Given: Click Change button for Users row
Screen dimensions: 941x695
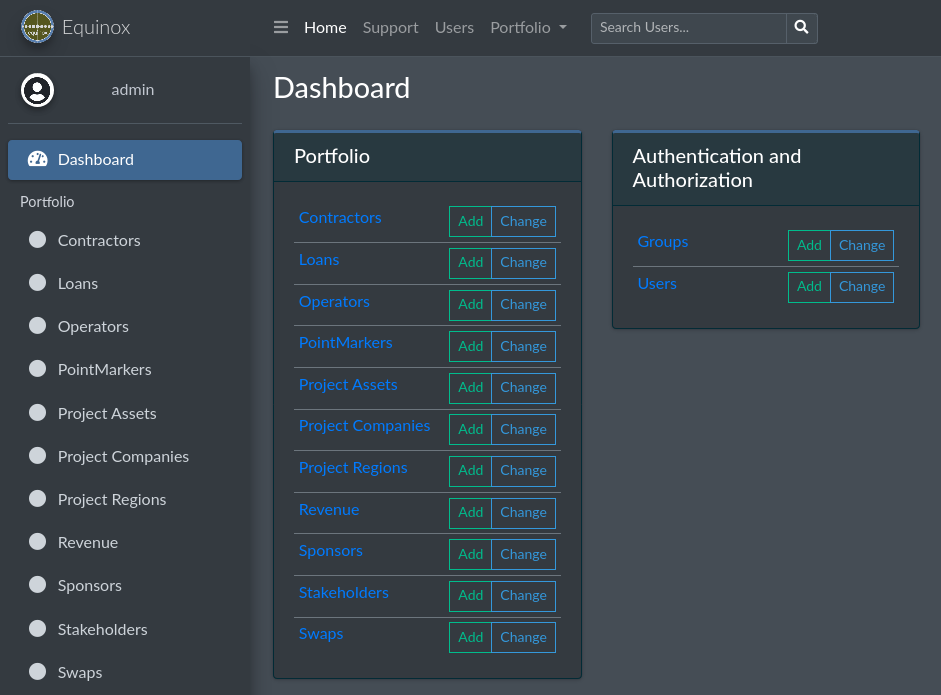Looking at the screenshot, I should coord(861,287).
